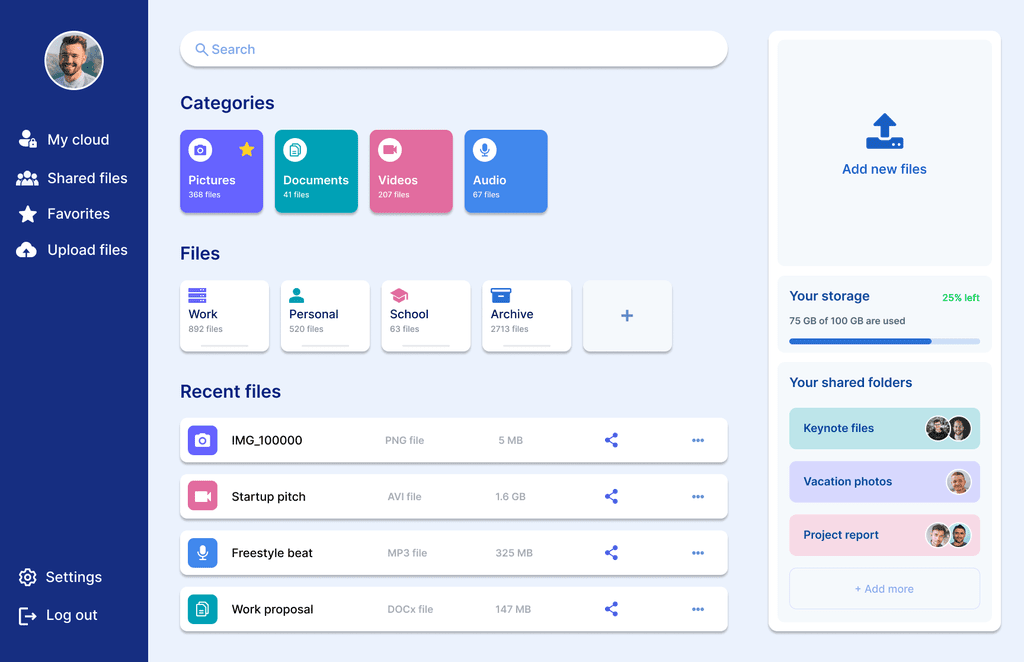This screenshot has width=1024, height=662.
Task: Click the avatar on Vacation photos folder
Action: pos(959,482)
